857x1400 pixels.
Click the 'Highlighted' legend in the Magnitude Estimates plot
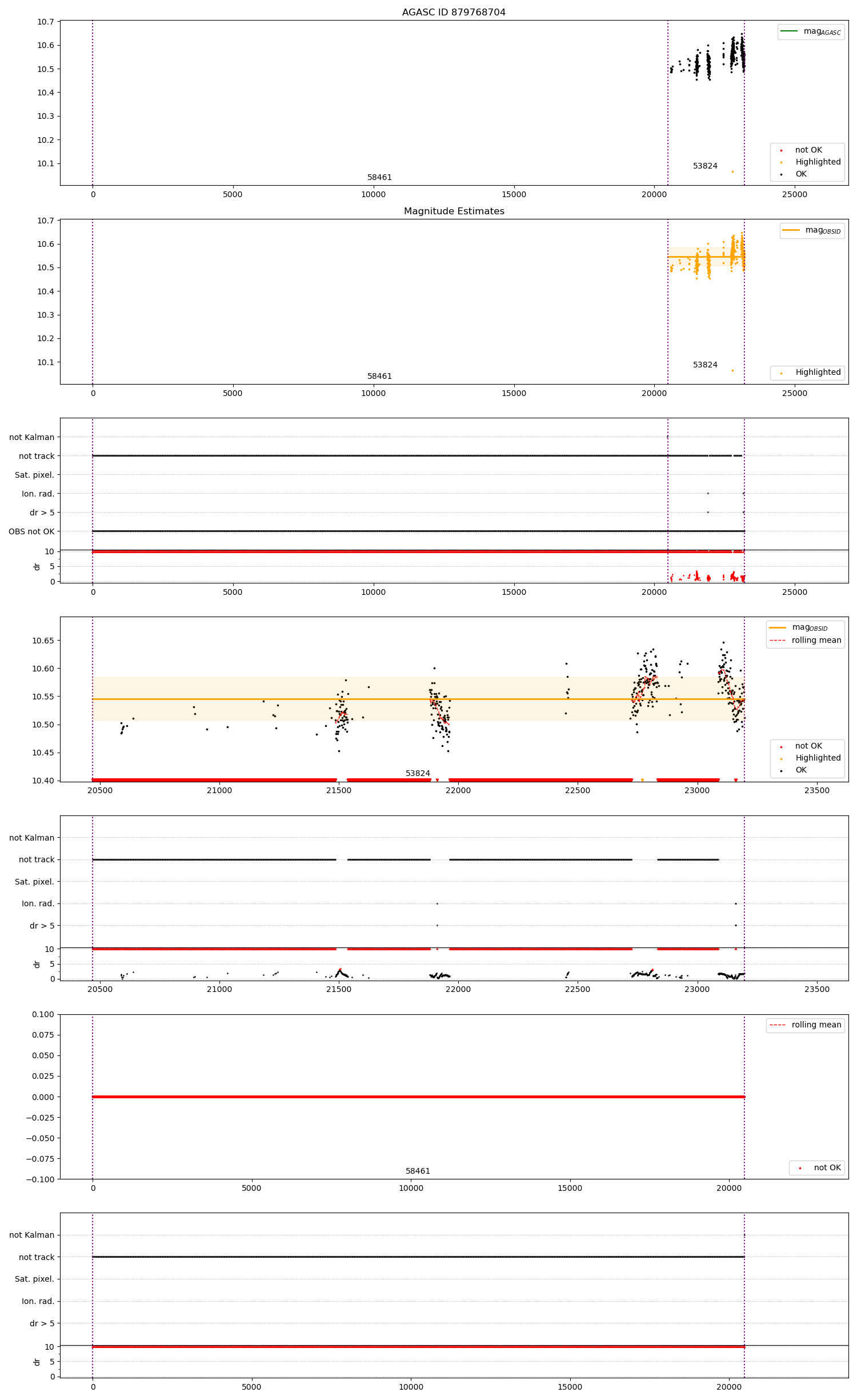(810, 373)
